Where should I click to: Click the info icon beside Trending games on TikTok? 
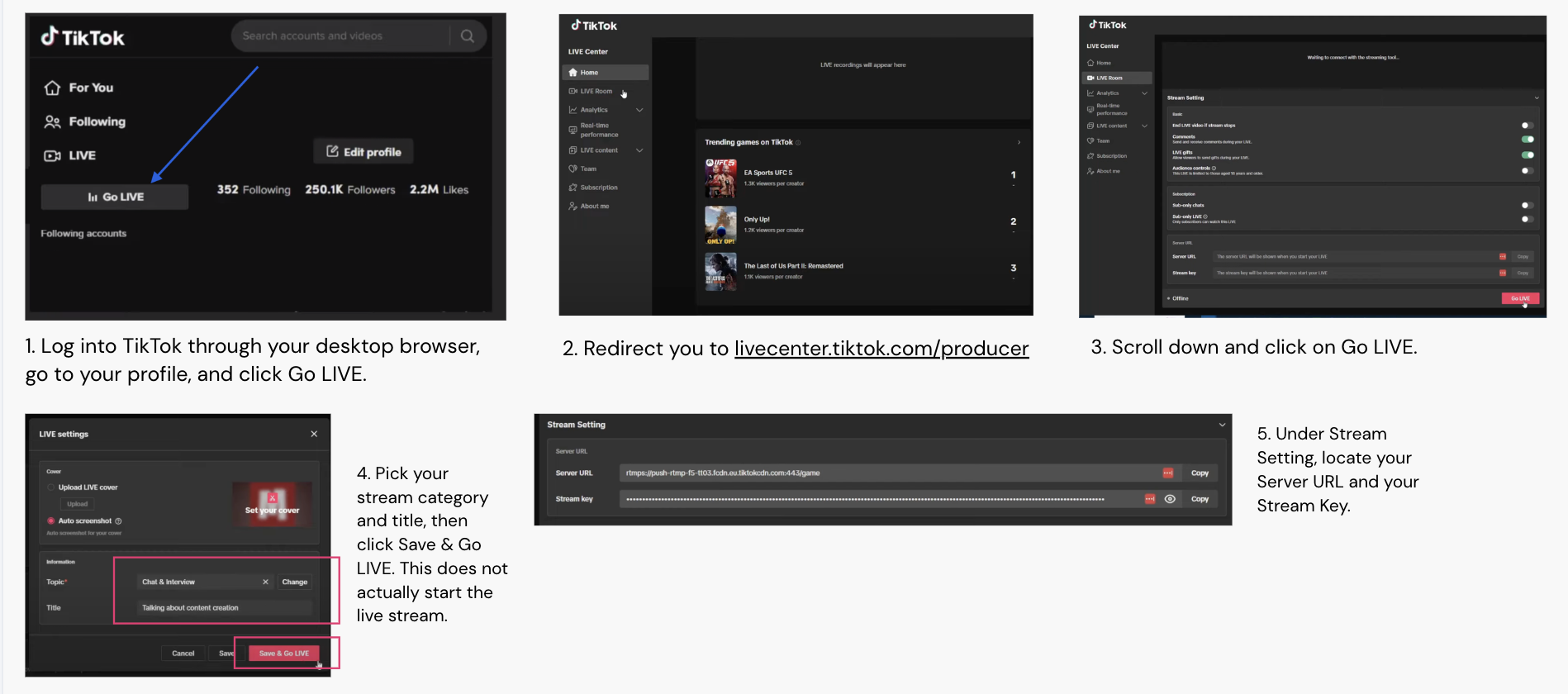click(798, 143)
